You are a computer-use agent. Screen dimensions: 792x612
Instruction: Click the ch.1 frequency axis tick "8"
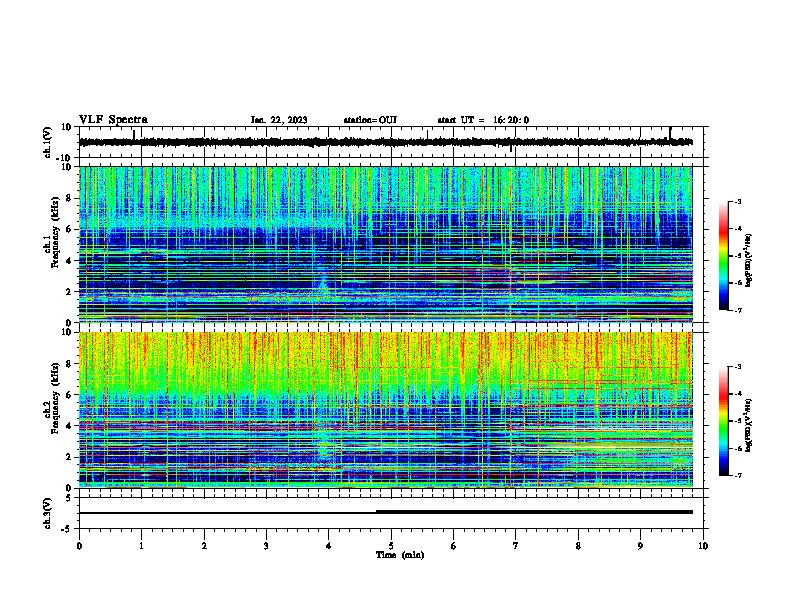69,198
